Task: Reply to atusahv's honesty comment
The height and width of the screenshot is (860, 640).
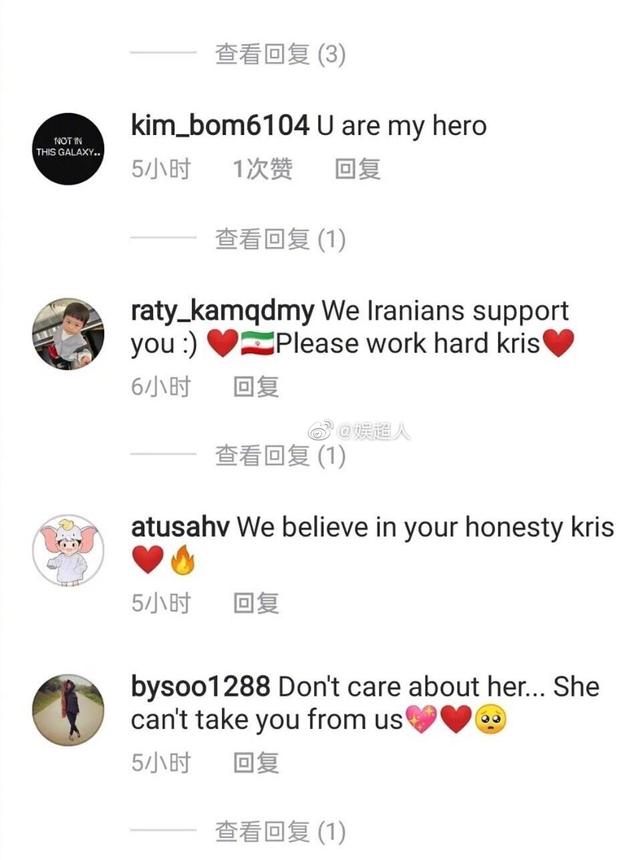Action: pos(256,603)
